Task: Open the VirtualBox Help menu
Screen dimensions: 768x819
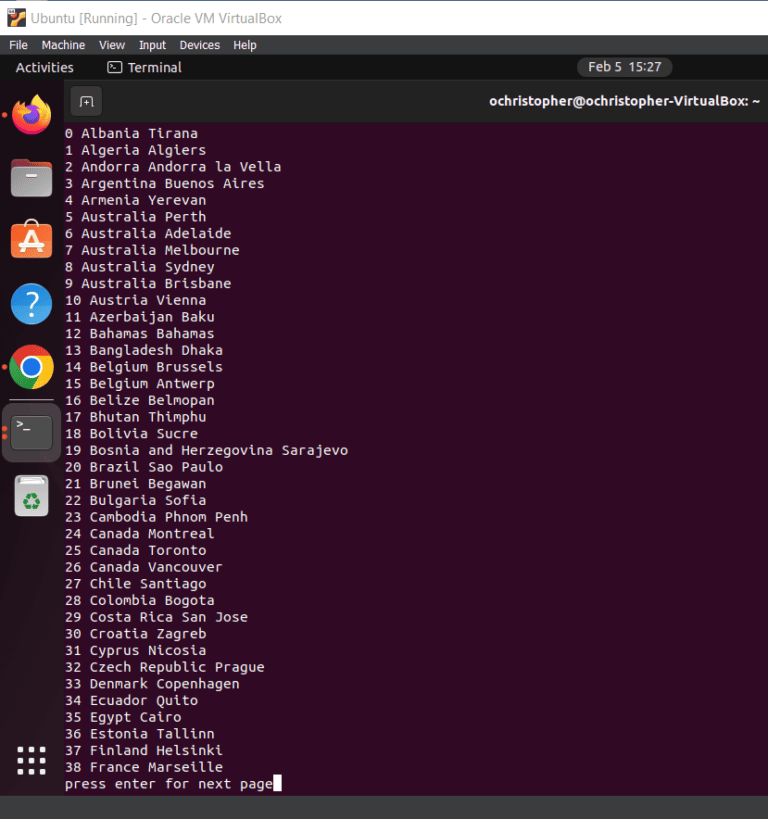Action: [x=245, y=45]
